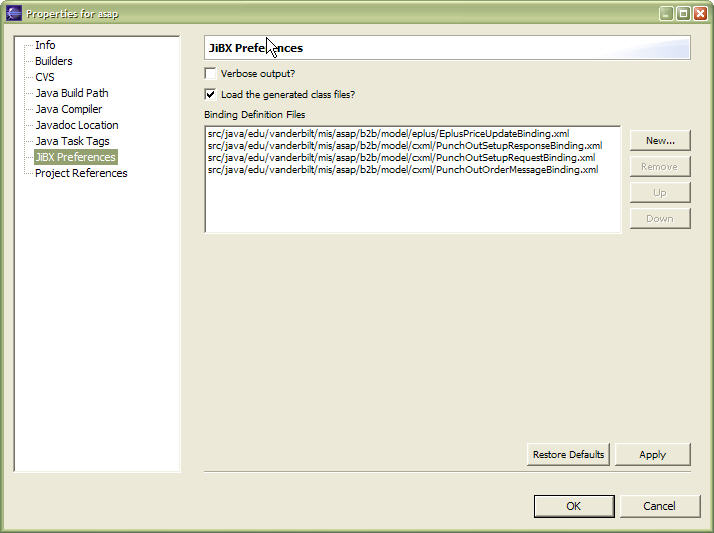Open Java Task Tags page
714x533 pixels.
(x=72, y=141)
